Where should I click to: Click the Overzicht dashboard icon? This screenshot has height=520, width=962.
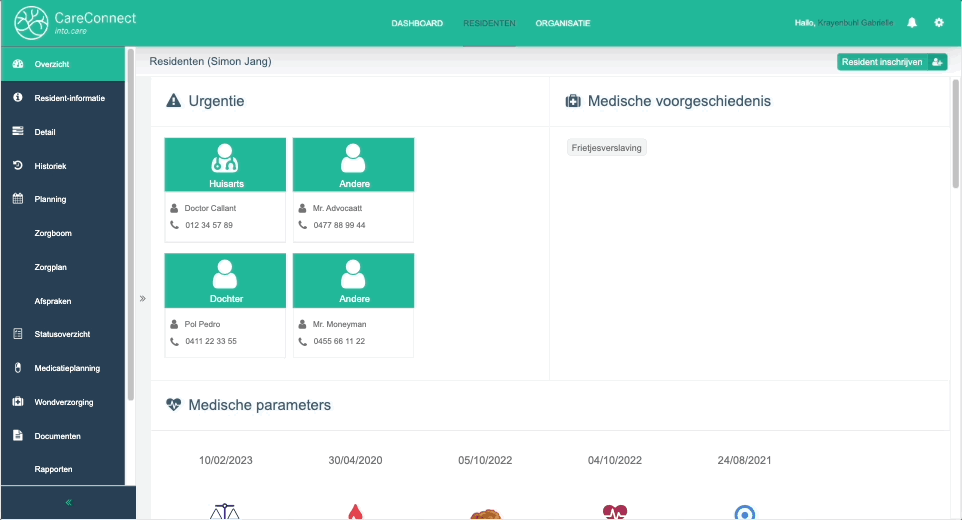click(x=18, y=64)
